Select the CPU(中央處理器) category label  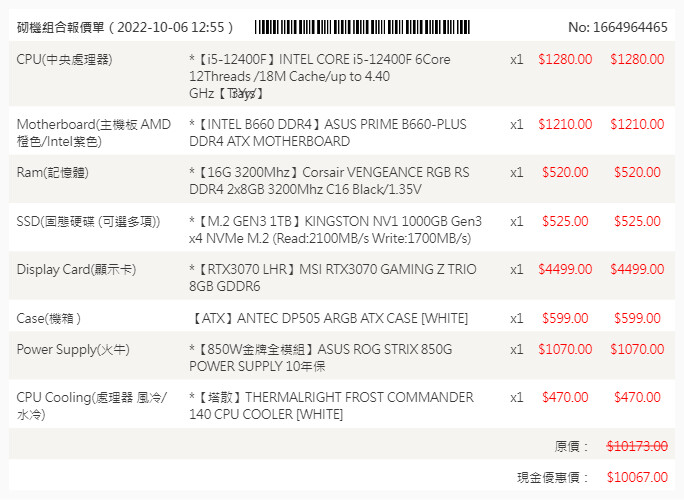click(65, 60)
